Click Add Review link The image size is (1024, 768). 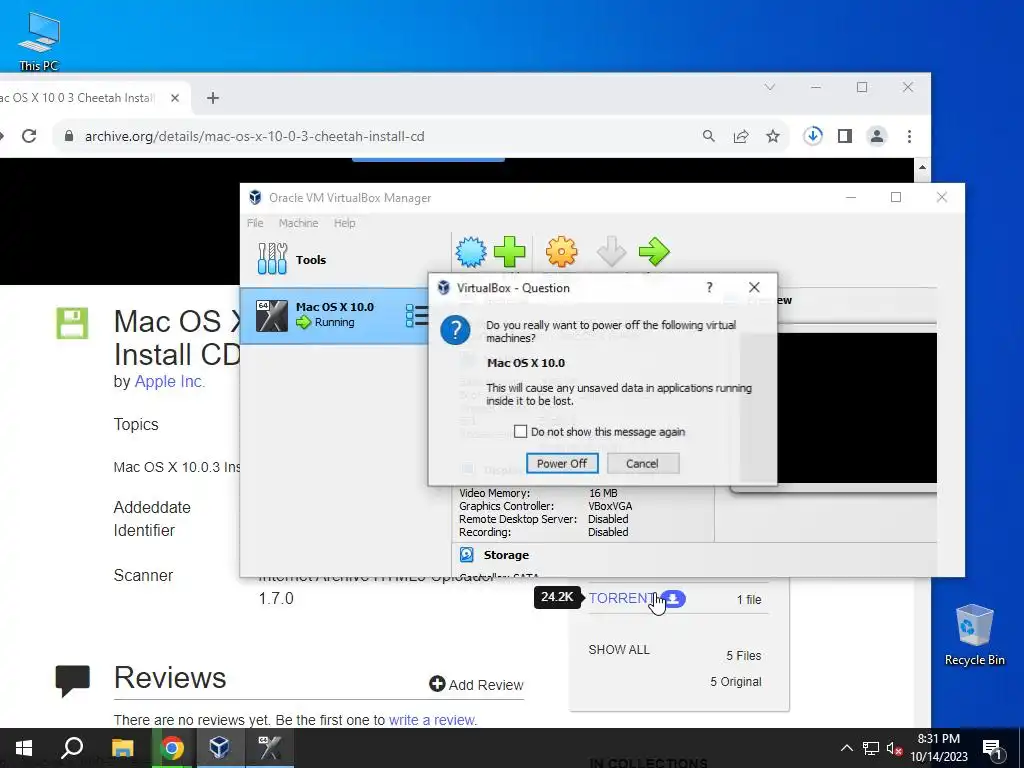point(477,684)
